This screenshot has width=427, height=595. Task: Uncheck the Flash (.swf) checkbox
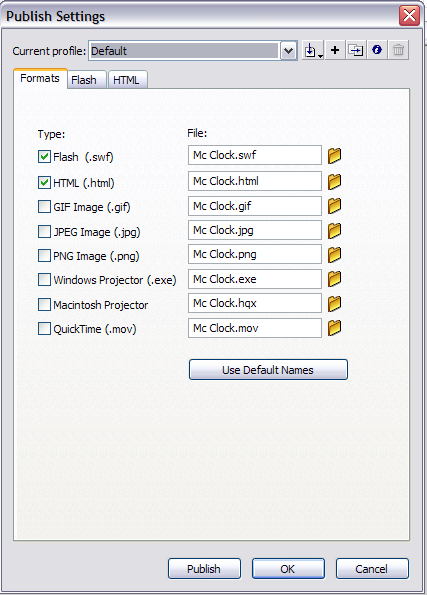(x=44, y=156)
